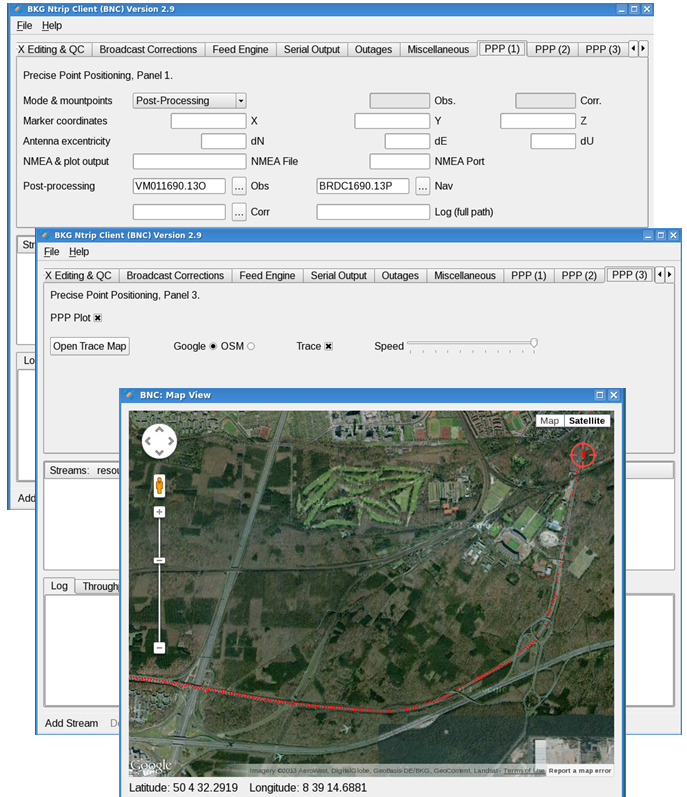Zoom out with the map minus button

[160, 648]
